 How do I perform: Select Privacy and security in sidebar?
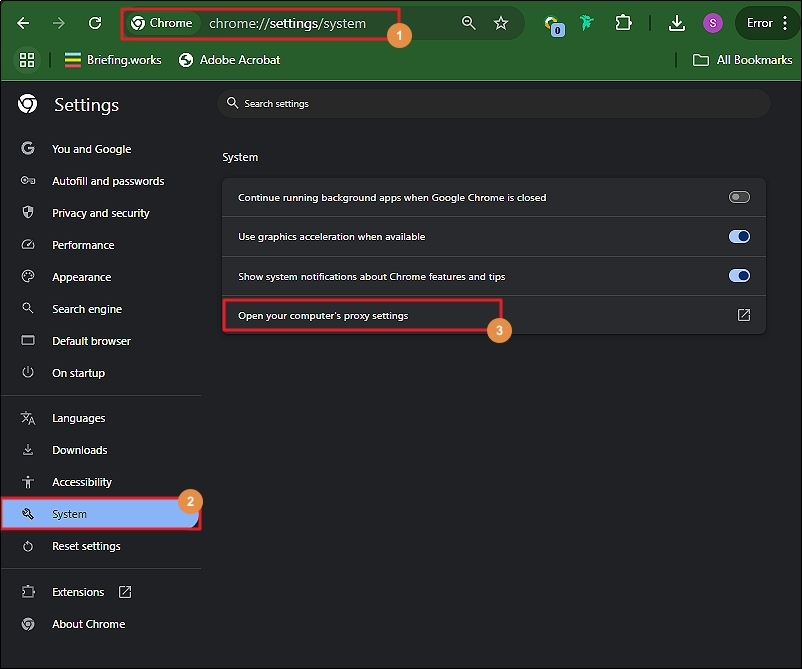click(x=100, y=213)
